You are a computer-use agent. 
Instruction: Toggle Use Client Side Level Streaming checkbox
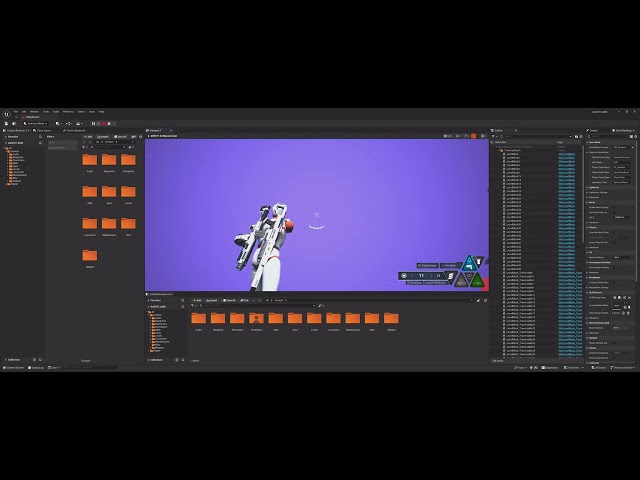pos(613,212)
